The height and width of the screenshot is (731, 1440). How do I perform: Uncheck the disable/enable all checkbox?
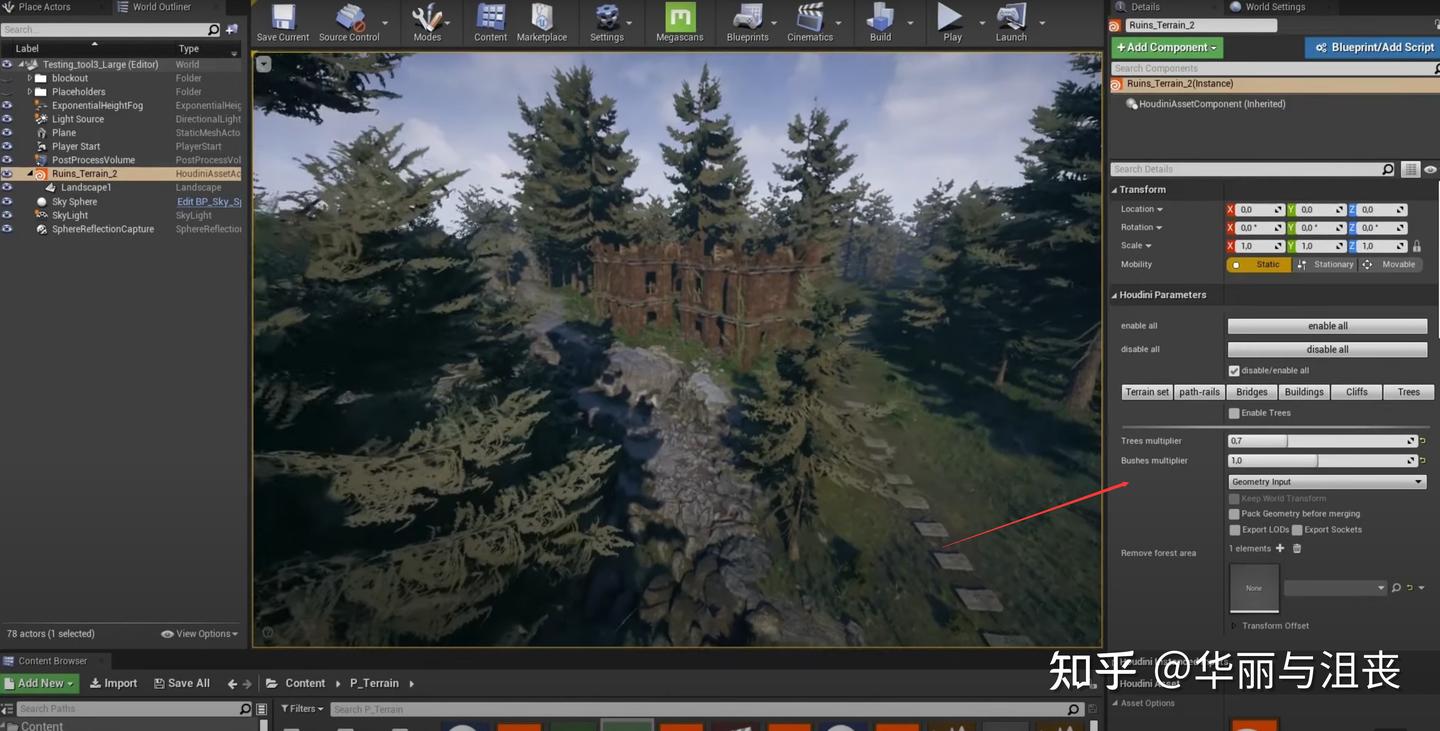click(1234, 370)
